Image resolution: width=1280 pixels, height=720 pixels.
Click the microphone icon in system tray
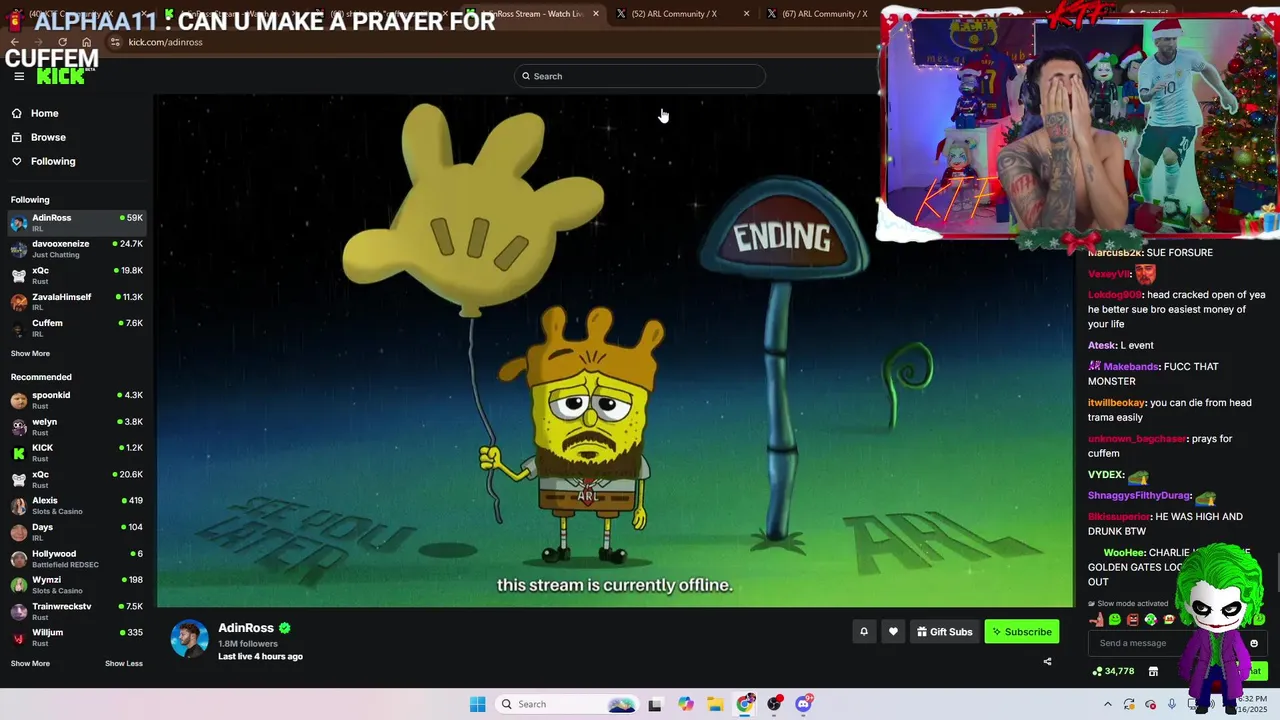[x=1172, y=704]
